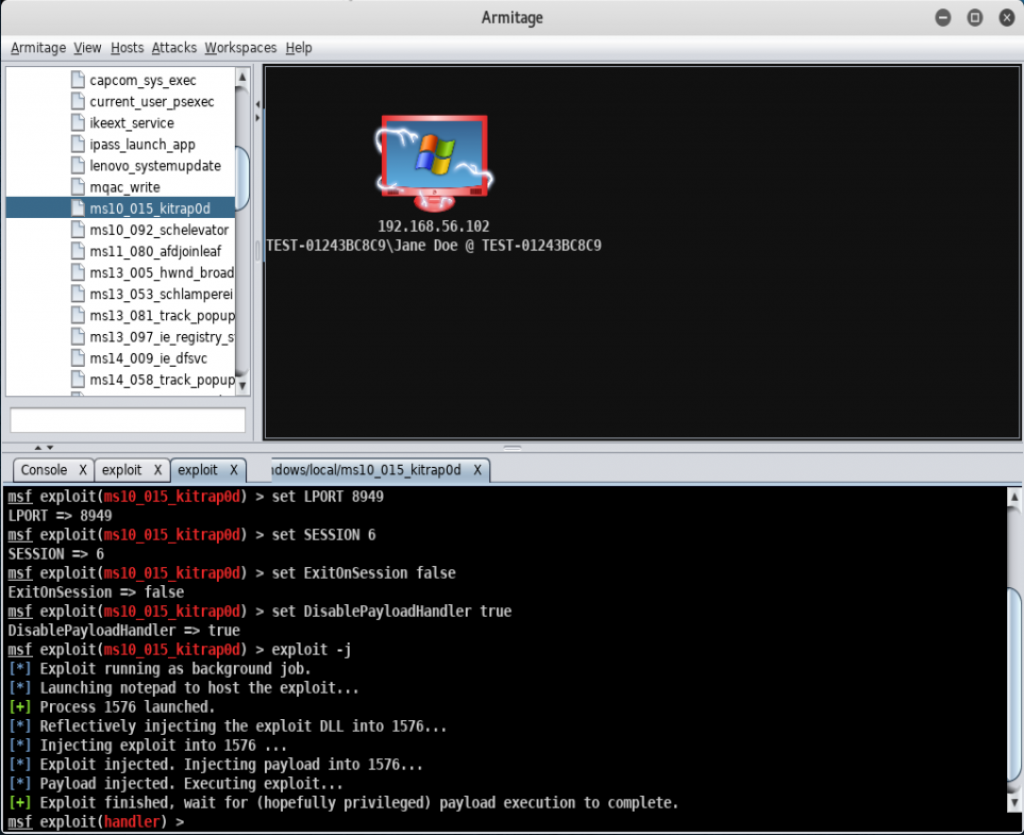Select ikeext_service module name
Screen dimensions: 1024x835
coord(132,123)
